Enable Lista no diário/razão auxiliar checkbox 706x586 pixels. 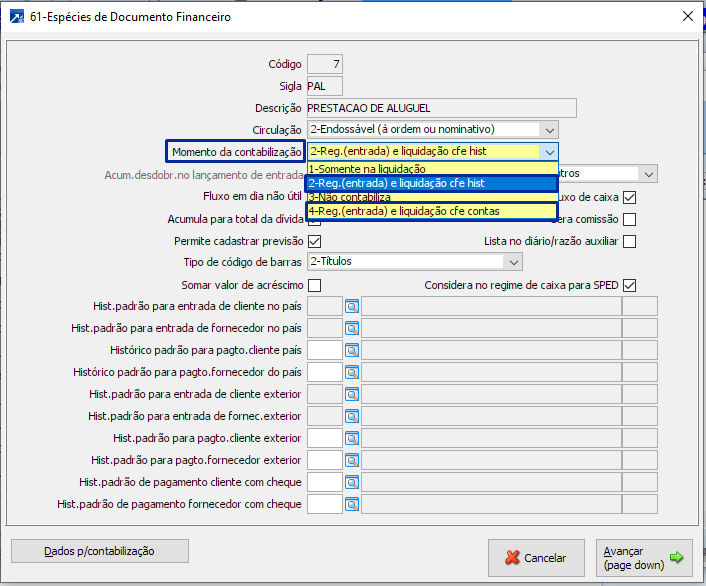coord(629,241)
